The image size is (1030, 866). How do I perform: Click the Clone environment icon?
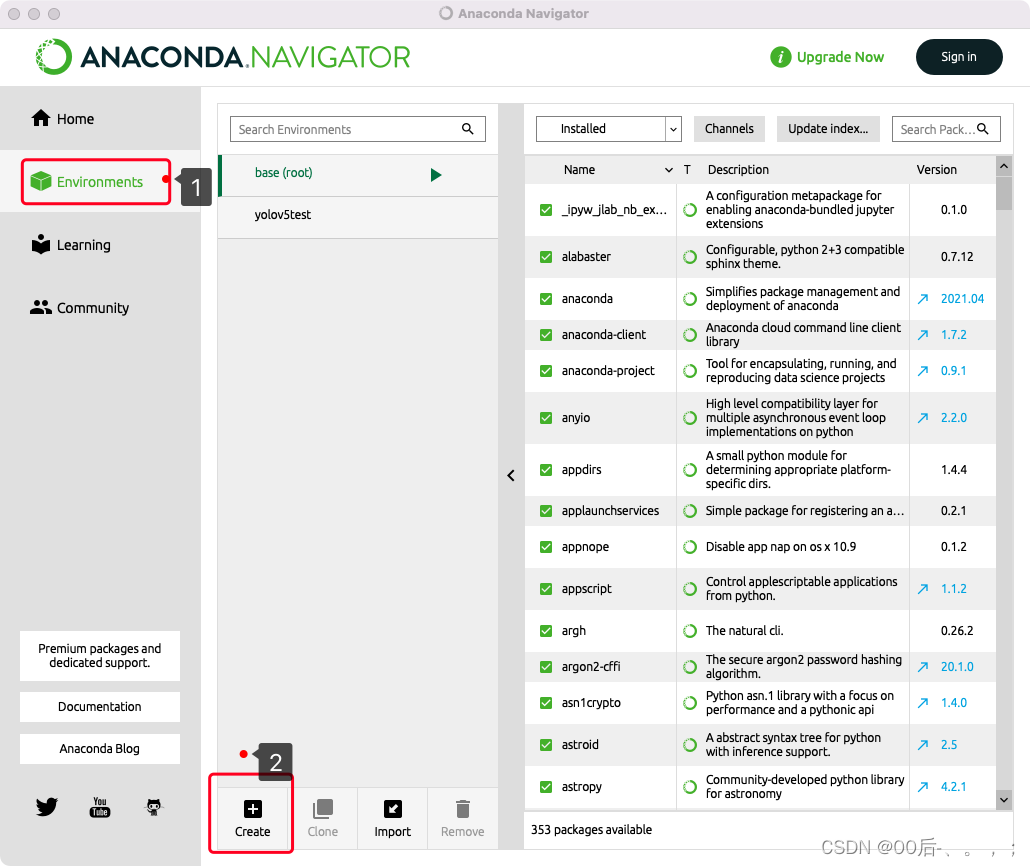click(x=323, y=809)
